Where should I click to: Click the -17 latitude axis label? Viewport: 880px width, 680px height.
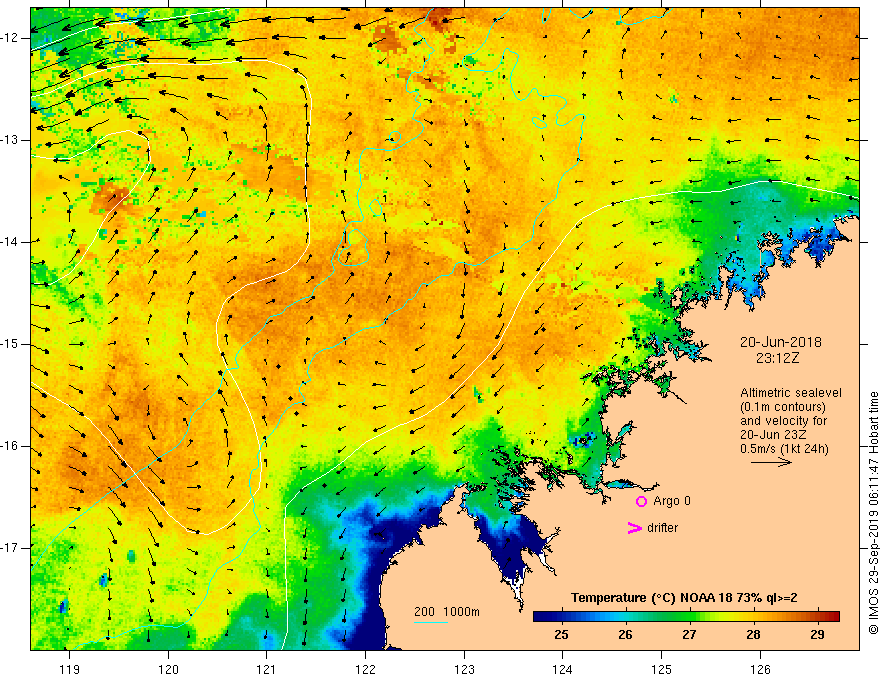pyautogui.click(x=11, y=548)
